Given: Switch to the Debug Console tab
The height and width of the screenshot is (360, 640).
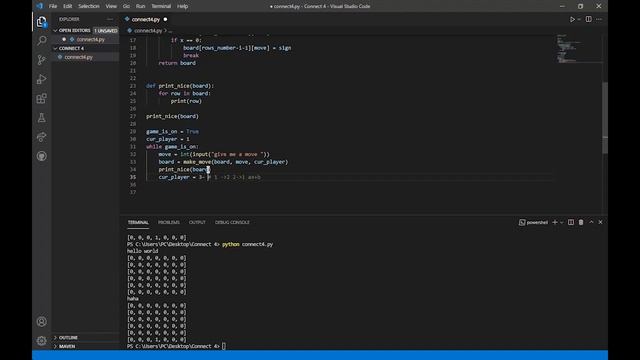Looking at the screenshot, I should coord(232,222).
